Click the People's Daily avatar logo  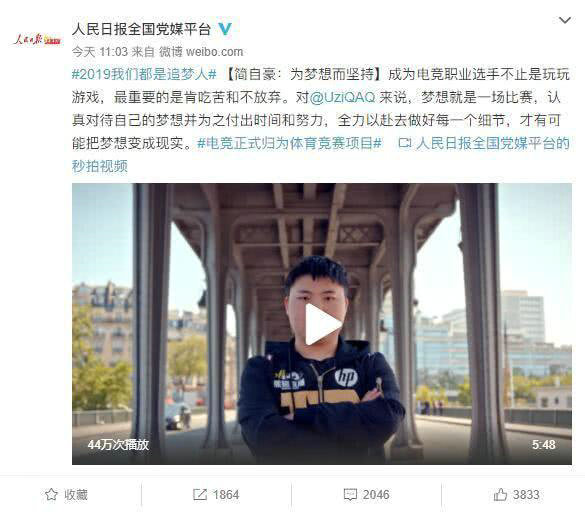click(37, 39)
